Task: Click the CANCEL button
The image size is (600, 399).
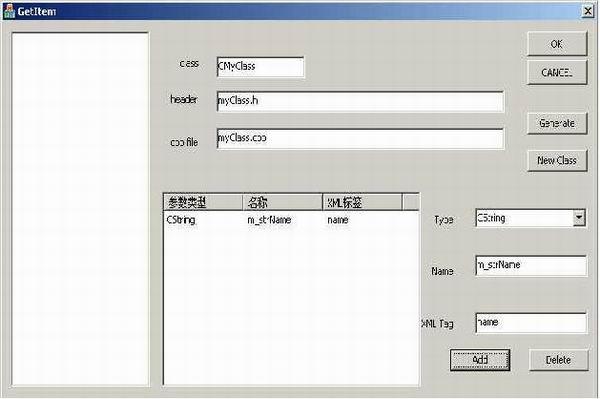Action: tap(557, 72)
